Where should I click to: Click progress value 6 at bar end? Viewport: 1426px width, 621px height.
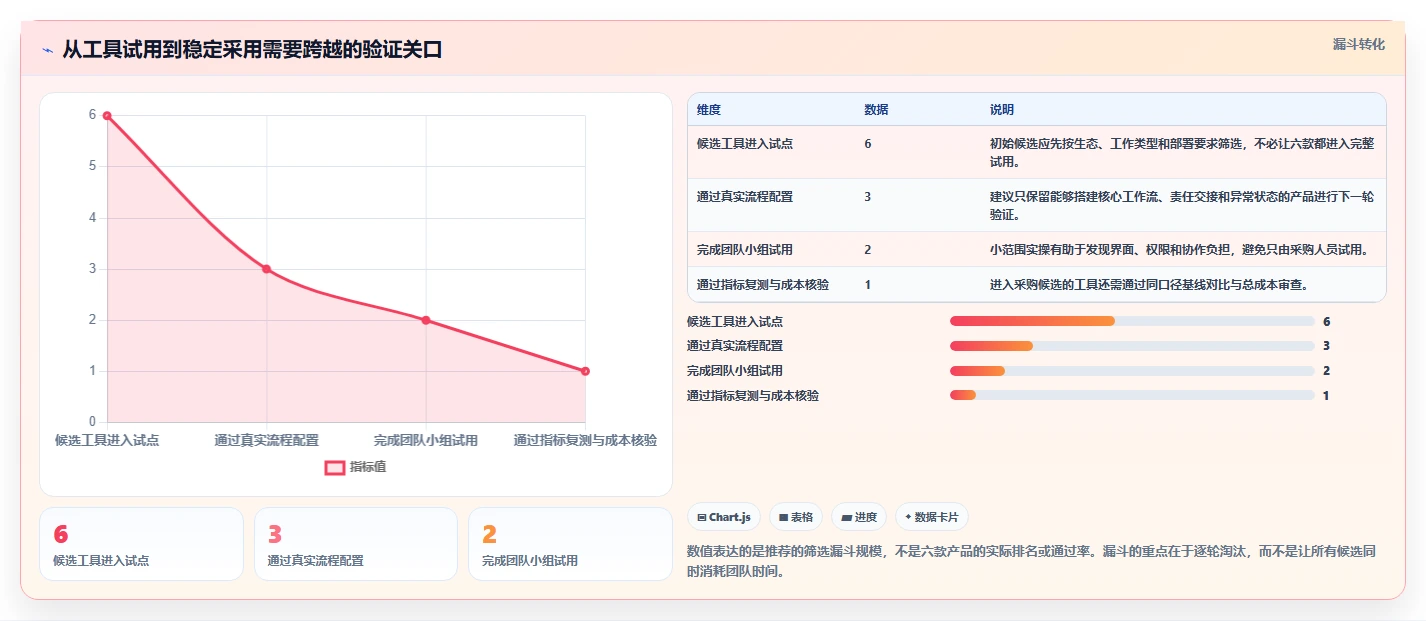coord(1326,322)
